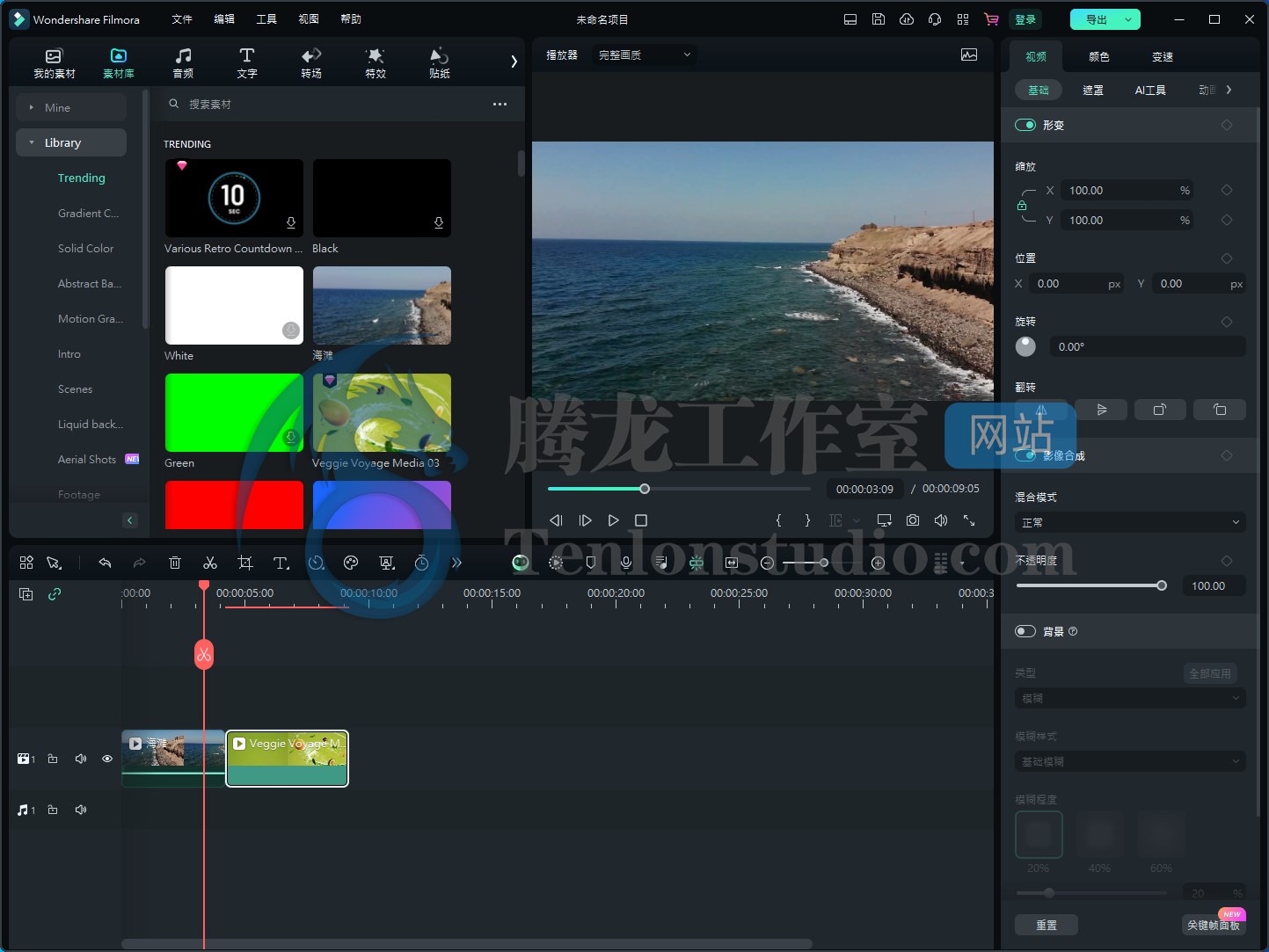Take a snapshot with camera icon
Screen dimensions: 1269x952
pos(913,520)
